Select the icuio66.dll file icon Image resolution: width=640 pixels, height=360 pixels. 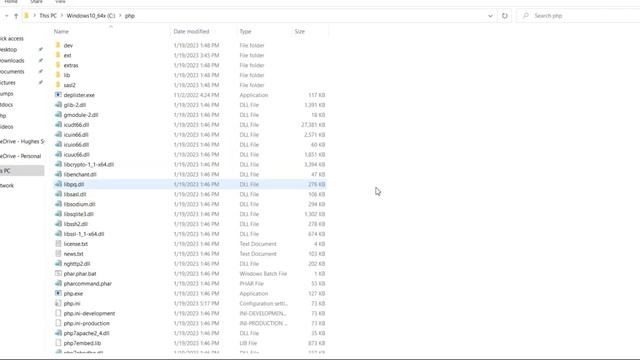pos(58,144)
